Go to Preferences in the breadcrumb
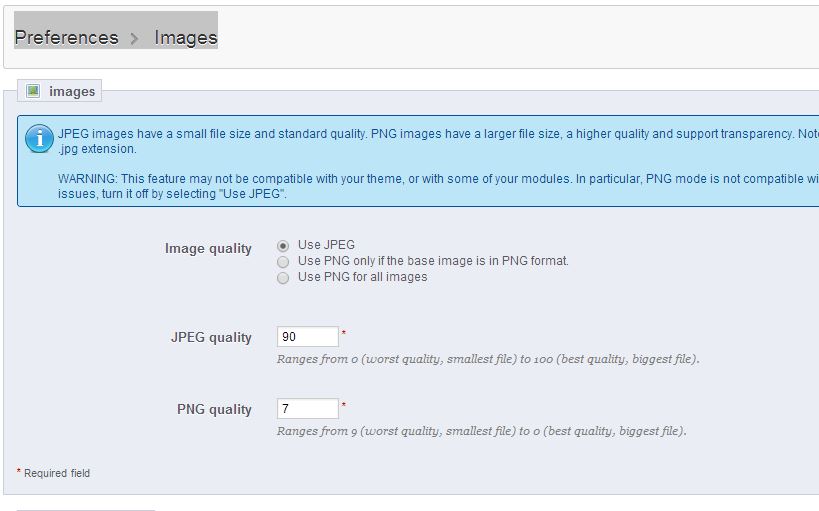Viewport: 819px width, 511px height. [x=66, y=37]
